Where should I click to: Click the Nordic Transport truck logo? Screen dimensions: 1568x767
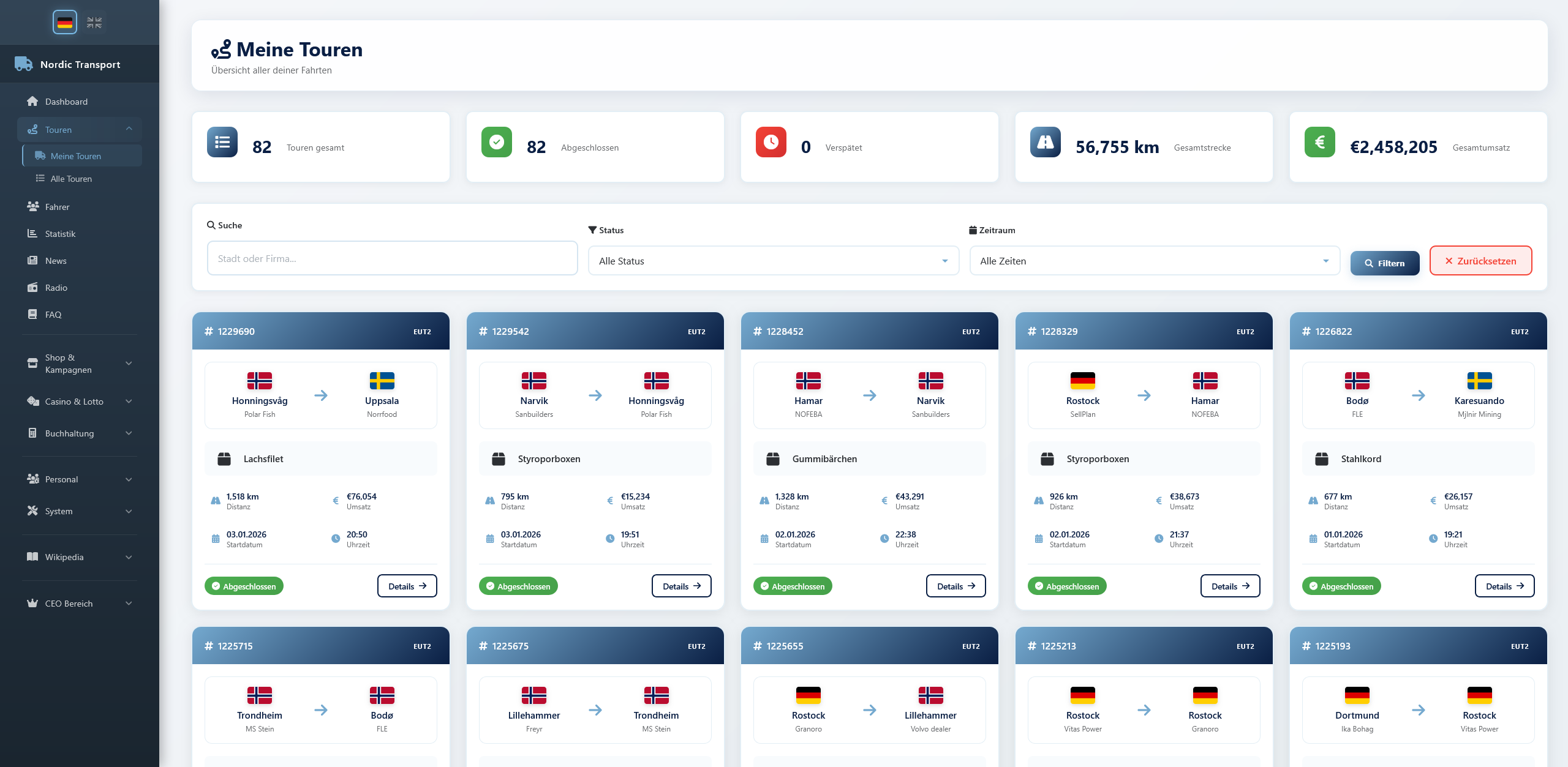[23, 64]
